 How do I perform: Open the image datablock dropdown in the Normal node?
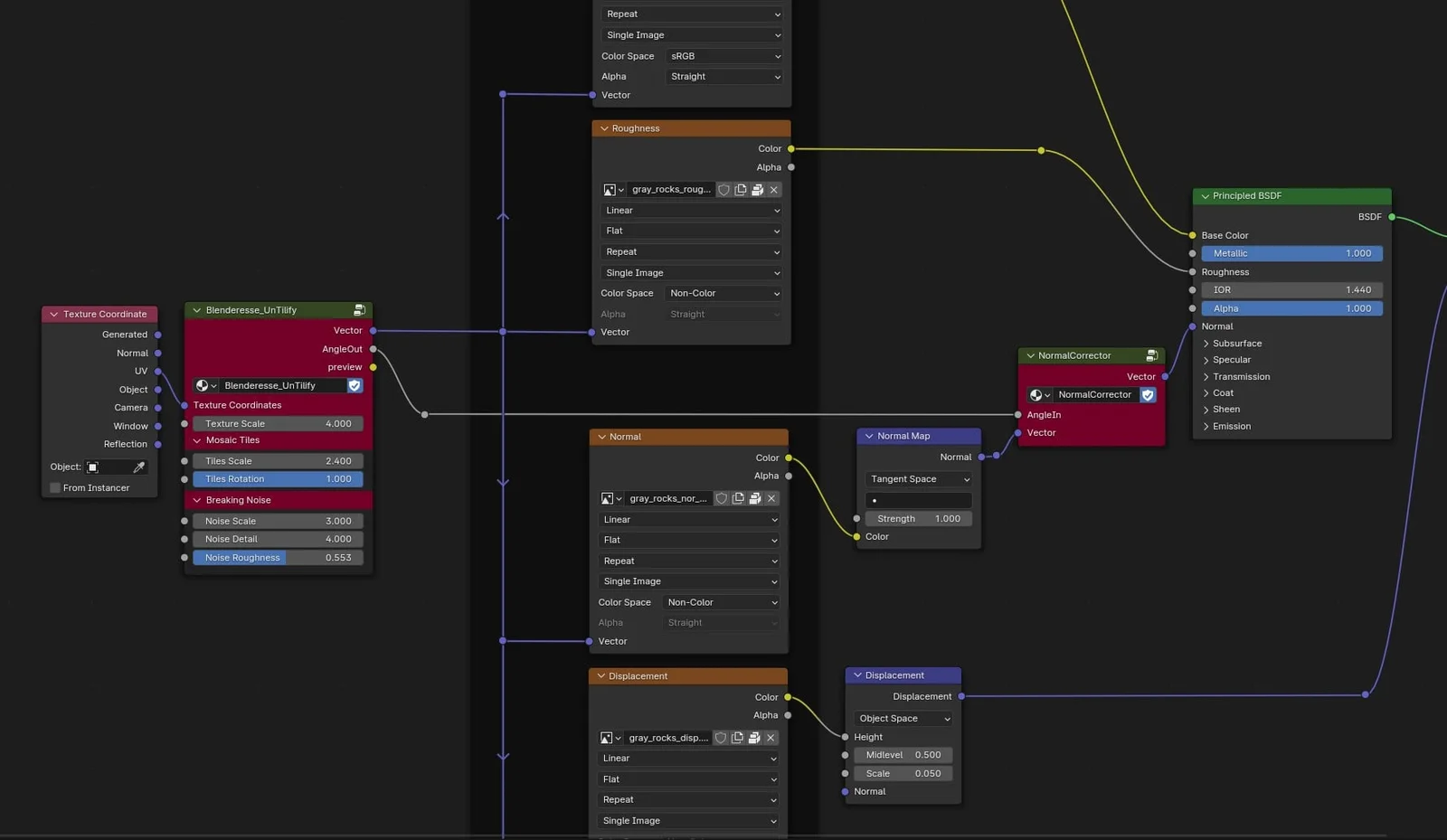click(611, 498)
